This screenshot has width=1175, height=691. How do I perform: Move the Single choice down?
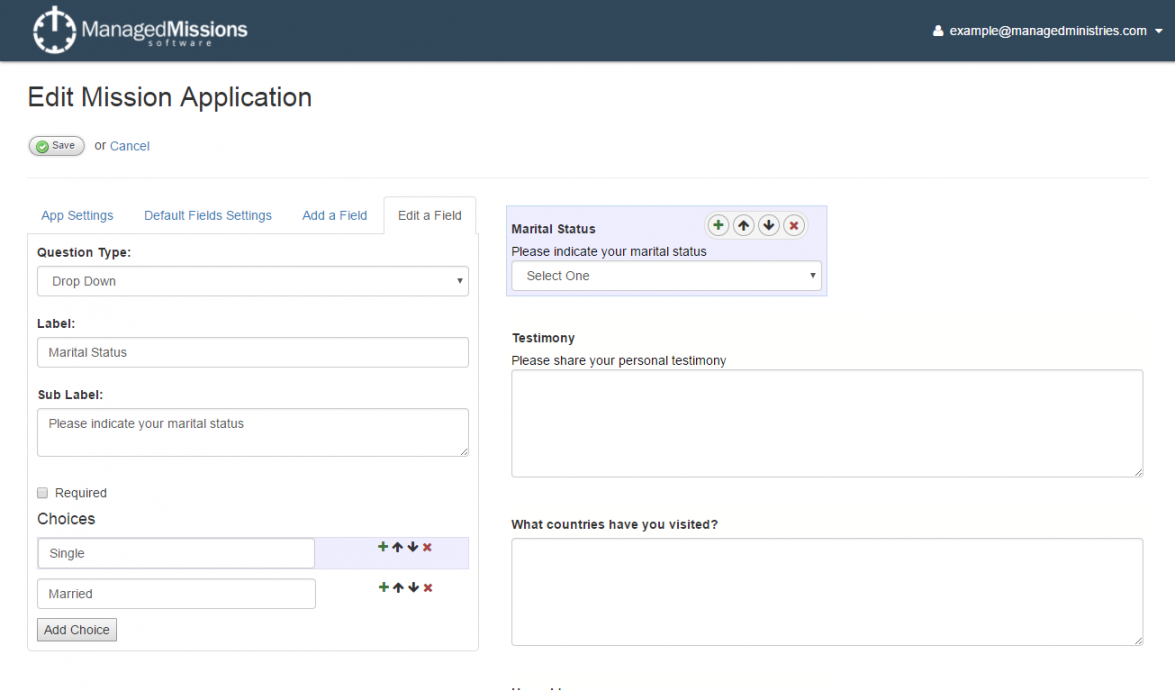413,547
